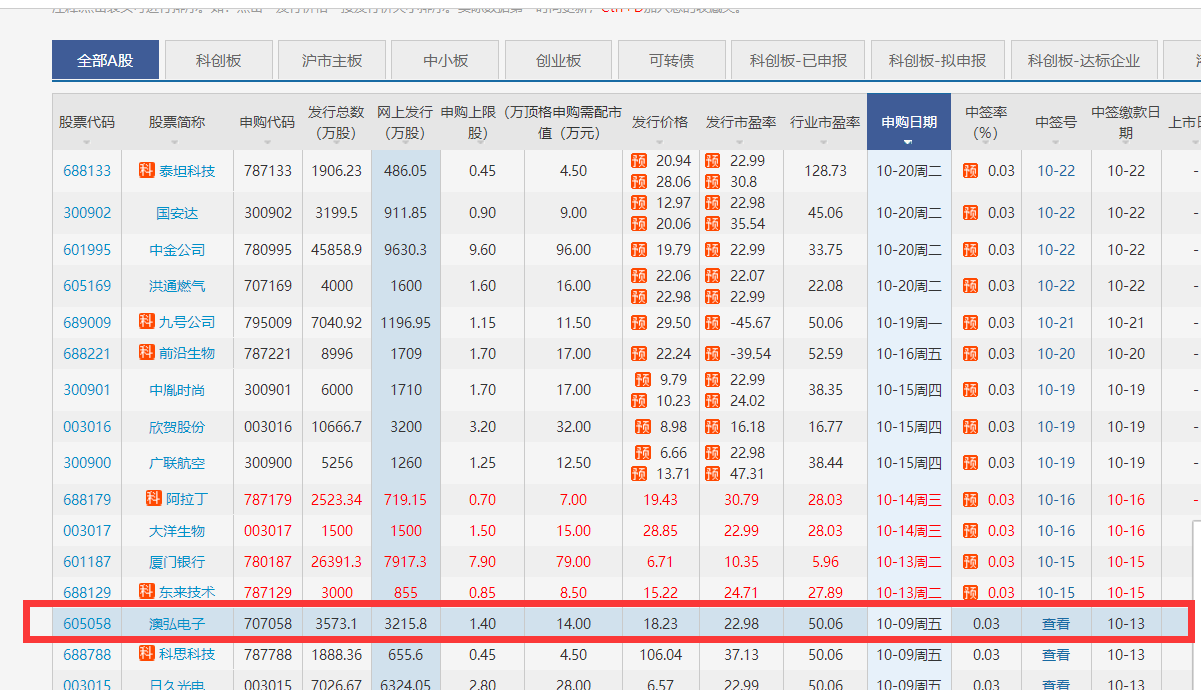The height and width of the screenshot is (690, 1201).
Task: Open 中签号 link 10-21 for 九号公司
Action: [x=1056, y=323]
